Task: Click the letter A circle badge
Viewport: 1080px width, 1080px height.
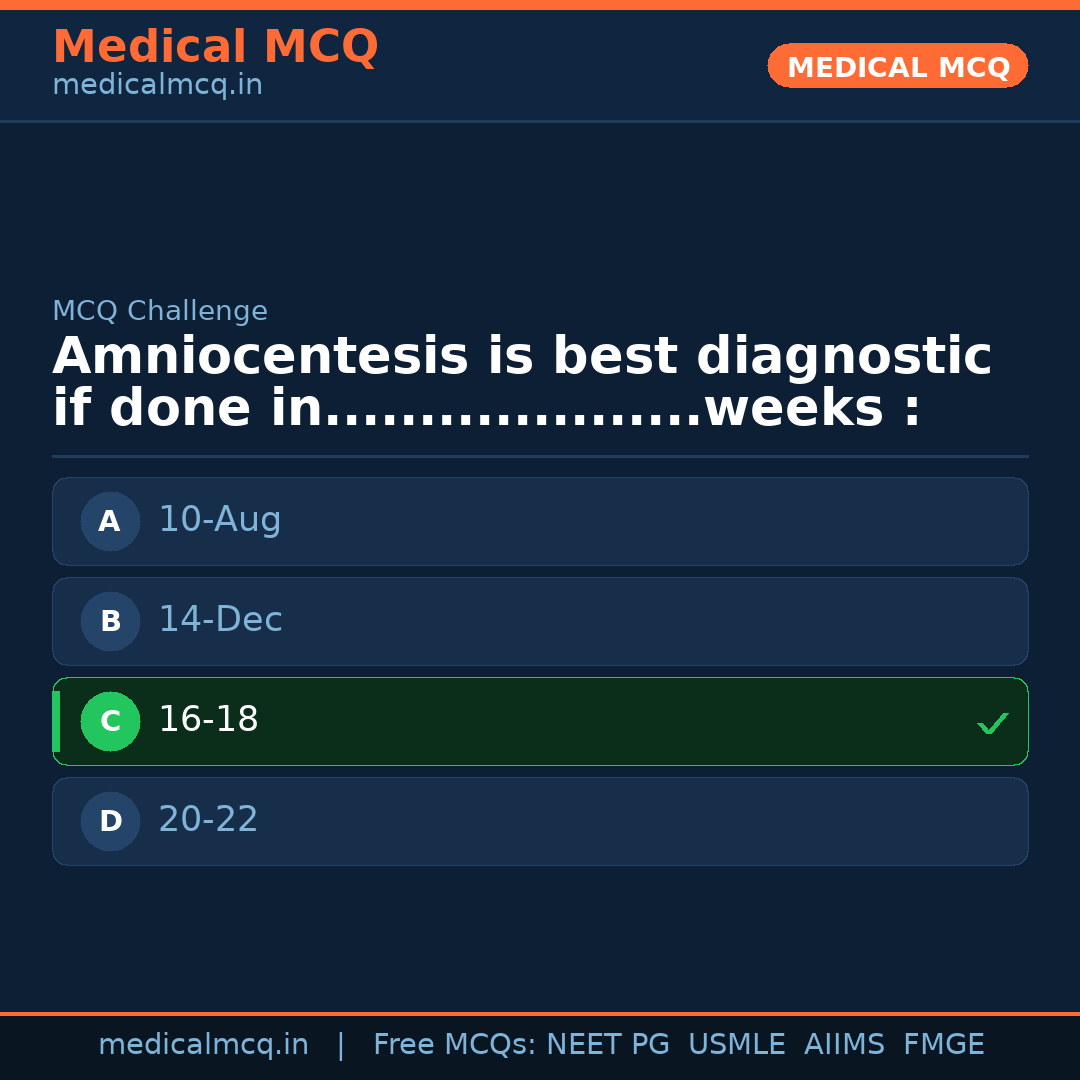Action: [110, 521]
